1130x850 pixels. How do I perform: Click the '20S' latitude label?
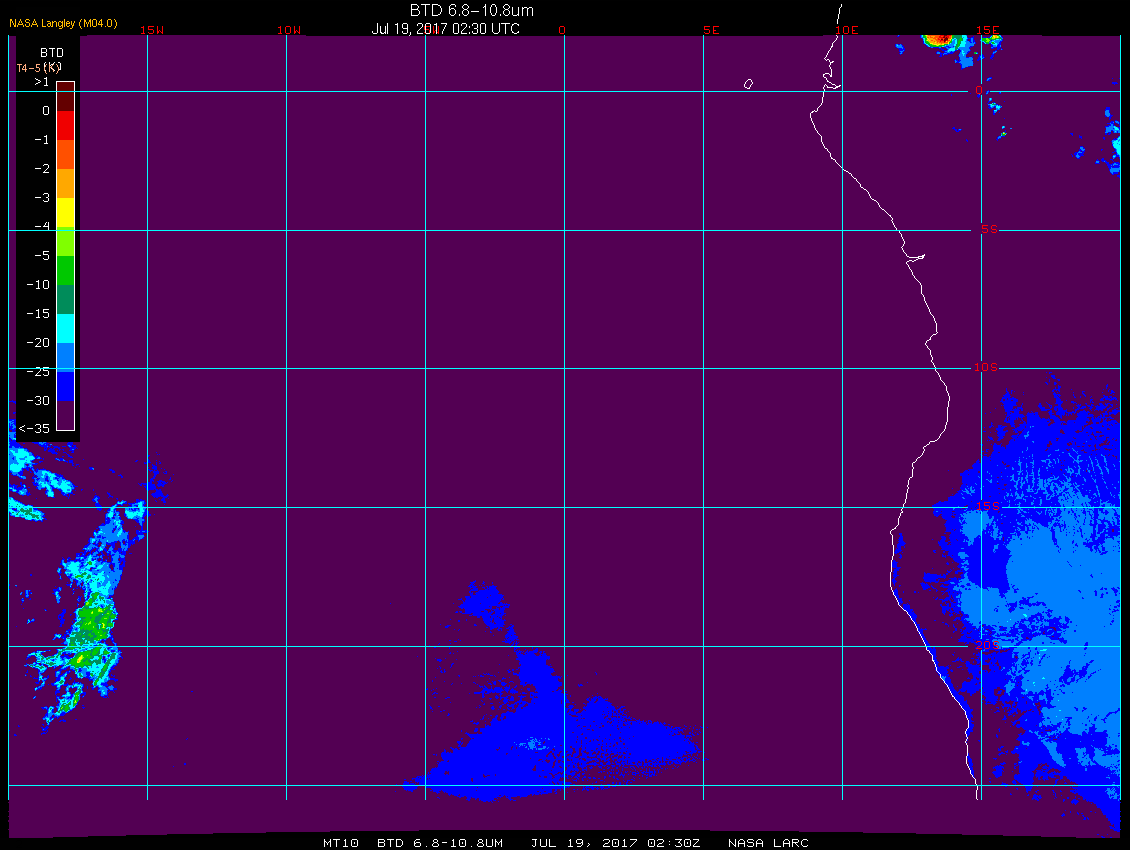pyautogui.click(x=988, y=645)
